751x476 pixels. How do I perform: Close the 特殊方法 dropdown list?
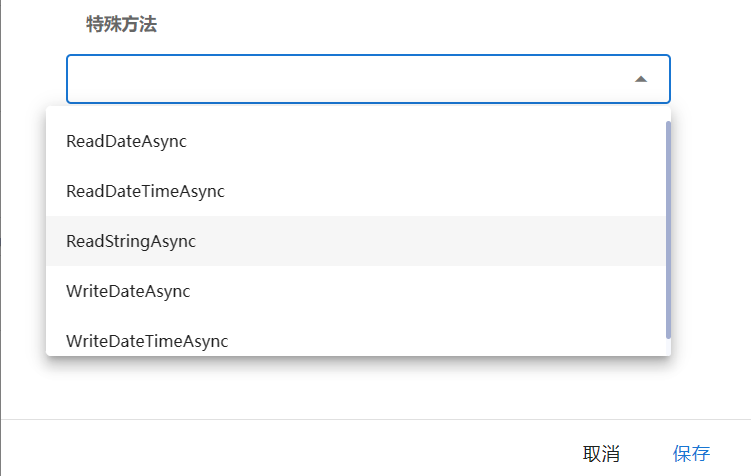(x=641, y=79)
